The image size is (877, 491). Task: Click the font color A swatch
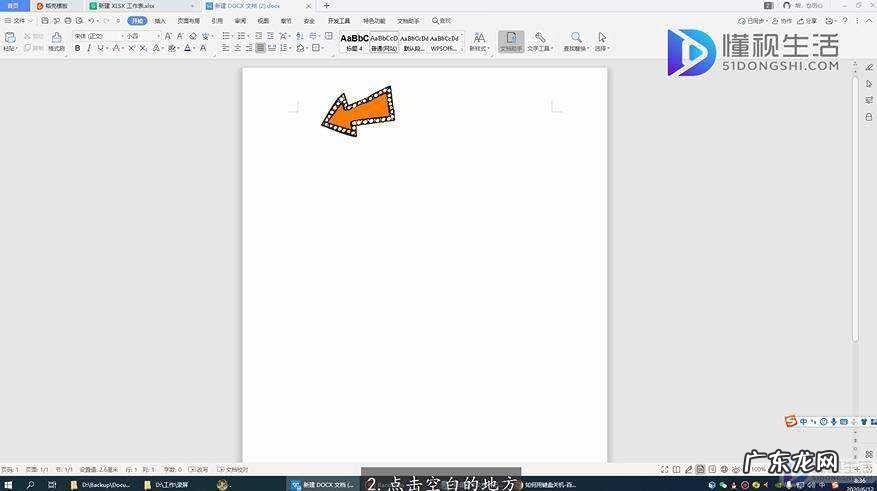pyautogui.click(x=187, y=48)
